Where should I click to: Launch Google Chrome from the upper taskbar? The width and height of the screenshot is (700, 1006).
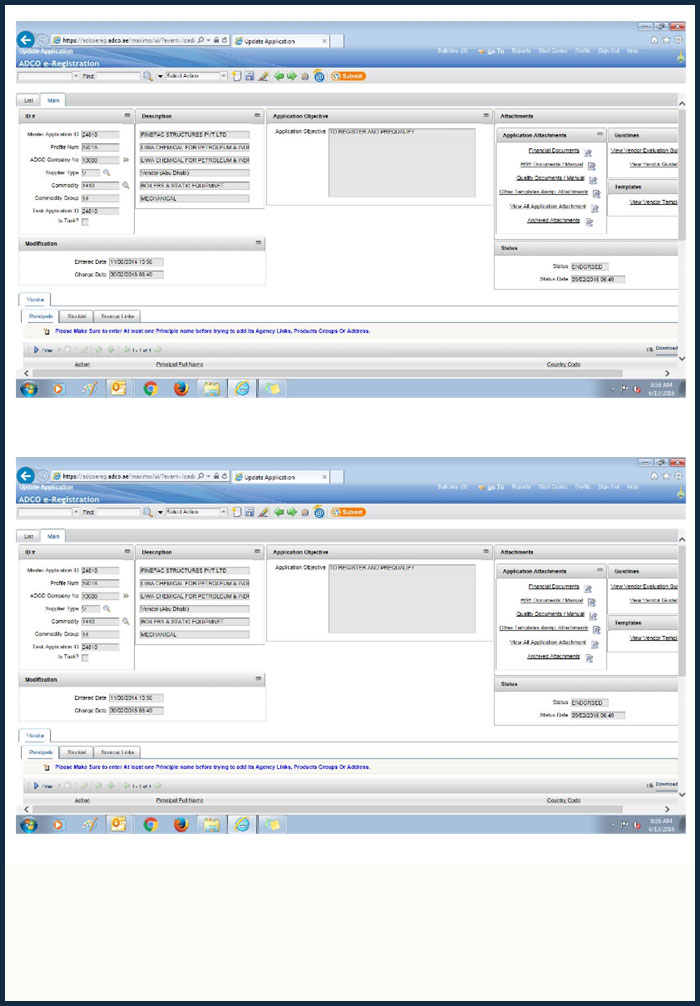(x=150, y=389)
